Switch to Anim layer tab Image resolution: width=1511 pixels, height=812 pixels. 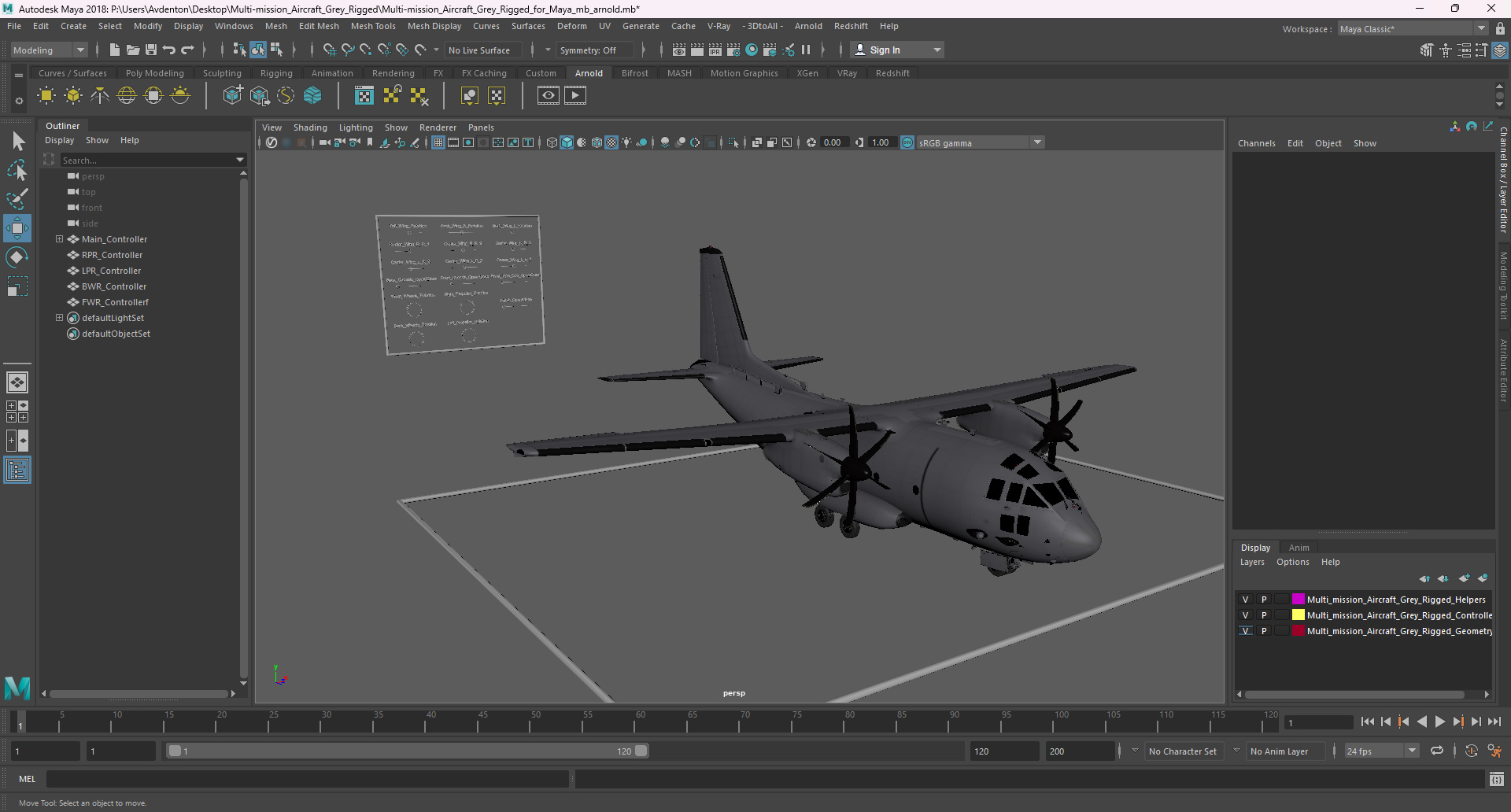point(1299,548)
